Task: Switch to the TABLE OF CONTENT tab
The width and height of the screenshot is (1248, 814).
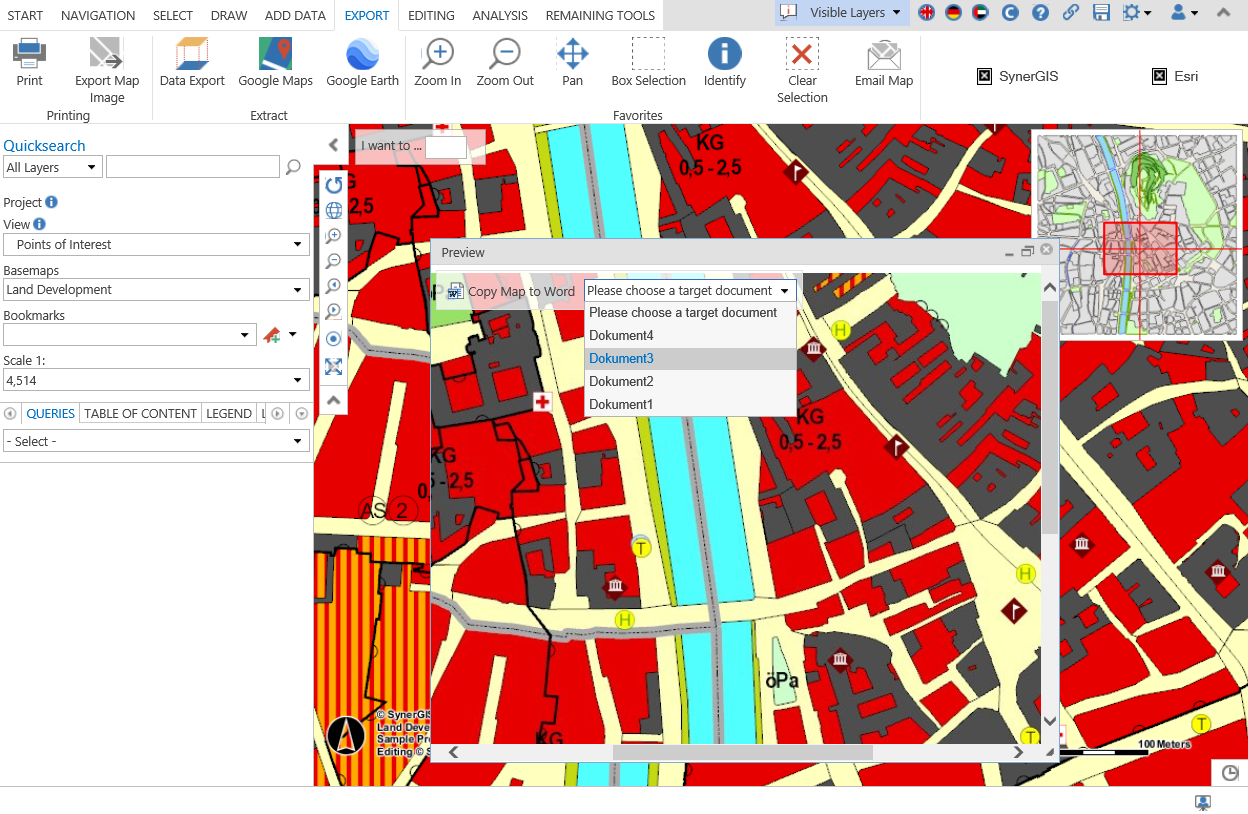Action: (140, 413)
